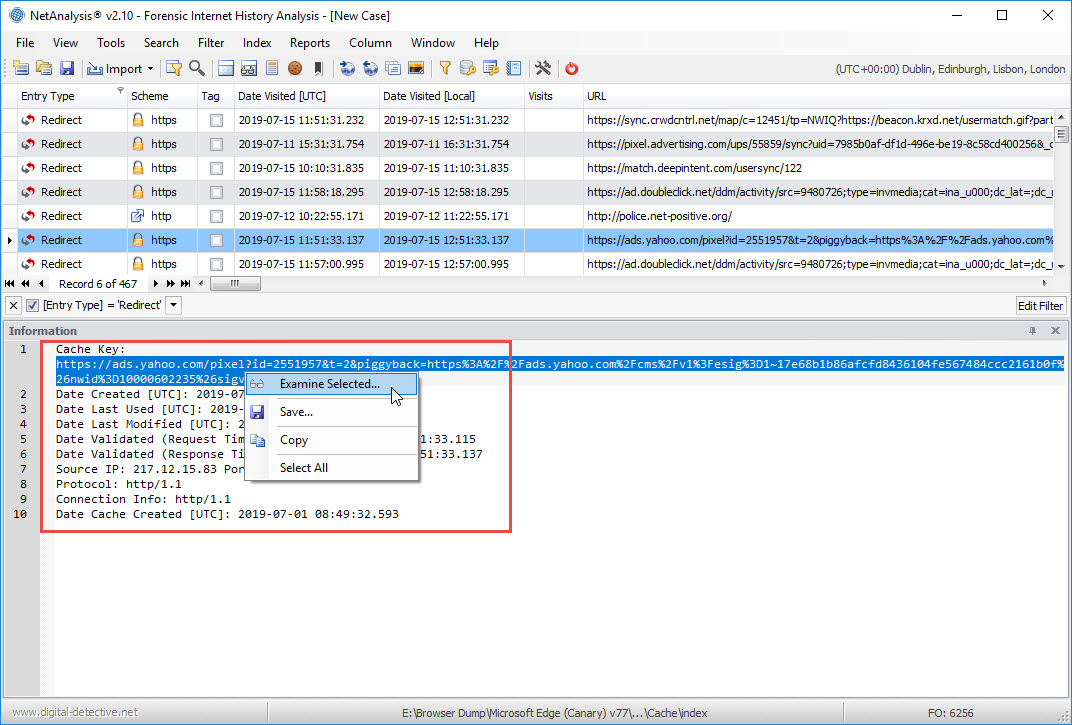
Task: Click the Entry Type column filter pin
Action: tap(120, 90)
